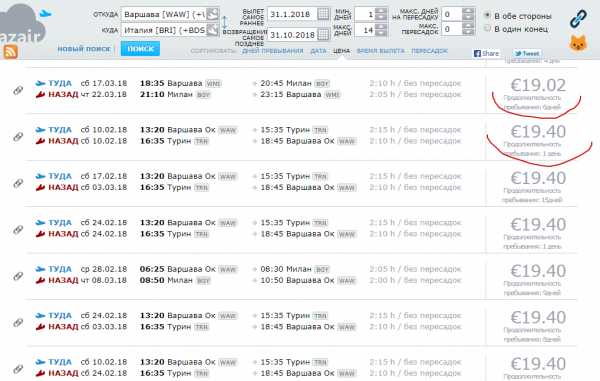The width and height of the screenshot is (600, 381).
Task: Open the €19.02 Милан offer
Action: [x=538, y=85]
